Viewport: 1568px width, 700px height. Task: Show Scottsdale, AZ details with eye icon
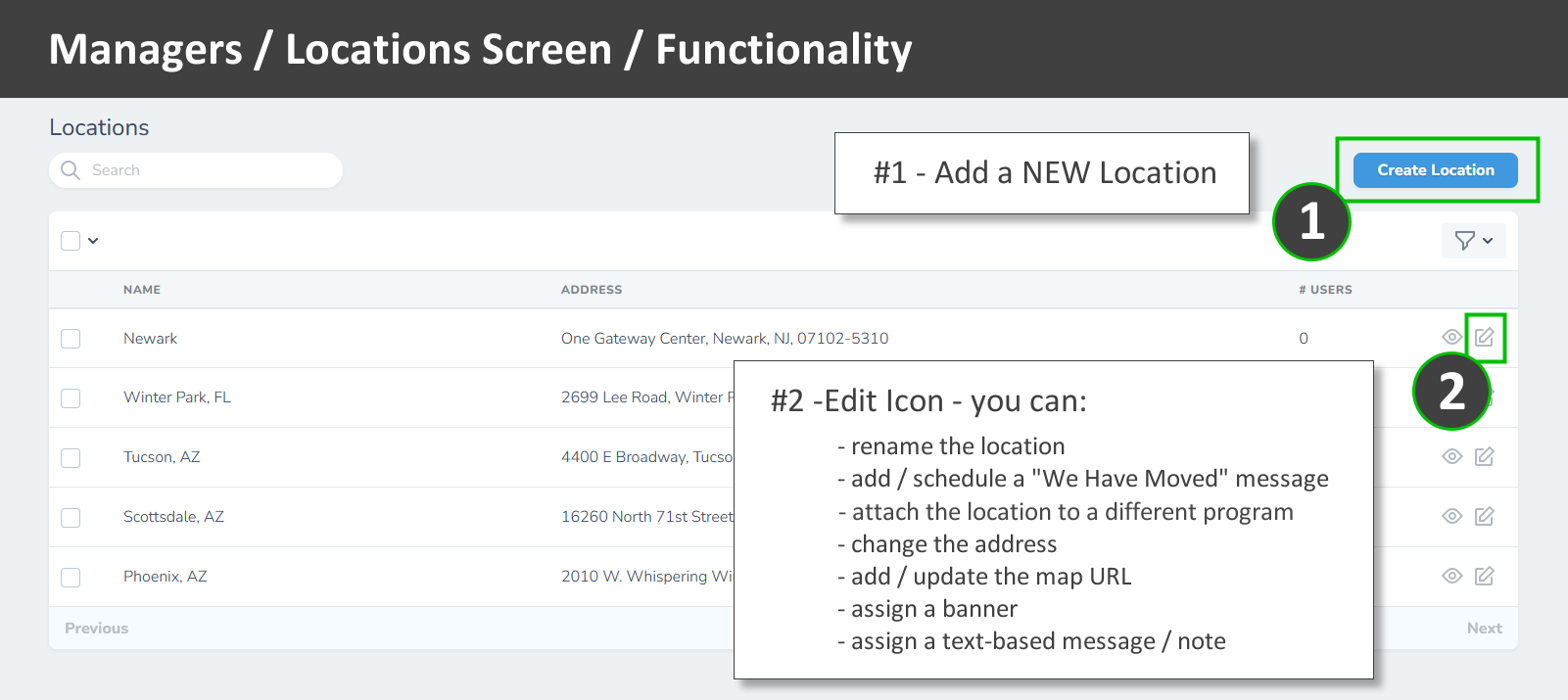(1451, 517)
